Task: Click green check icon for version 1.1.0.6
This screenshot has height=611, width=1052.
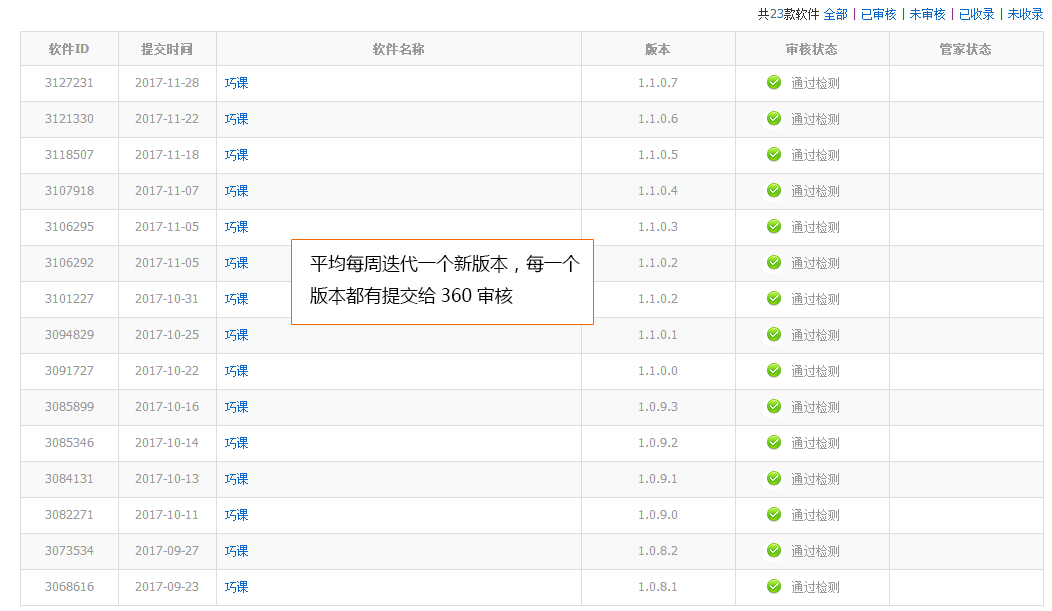Action: [x=774, y=119]
